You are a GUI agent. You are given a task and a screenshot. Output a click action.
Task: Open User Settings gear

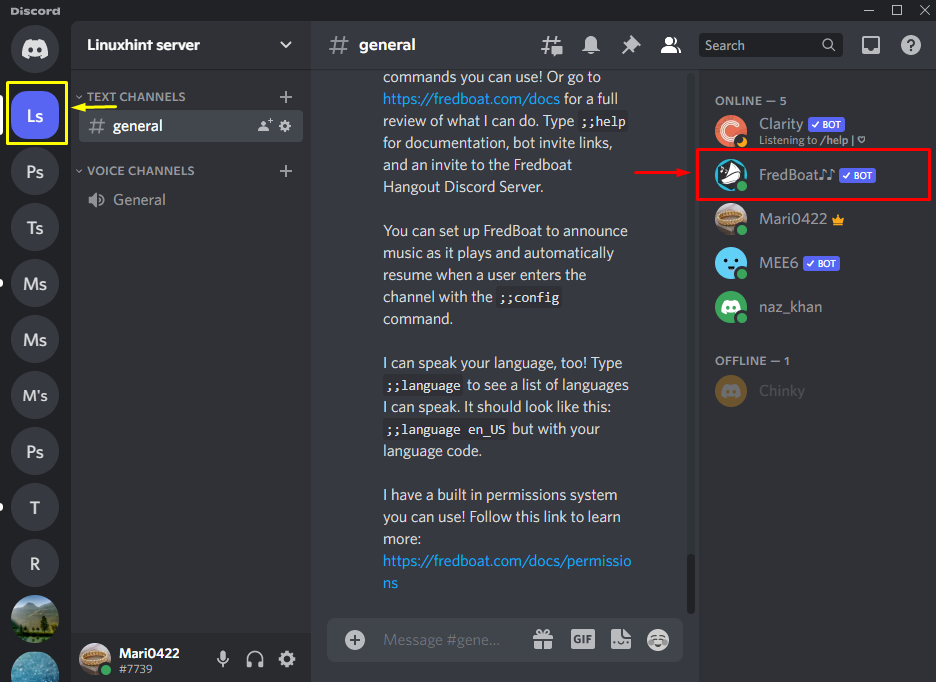coord(287,659)
